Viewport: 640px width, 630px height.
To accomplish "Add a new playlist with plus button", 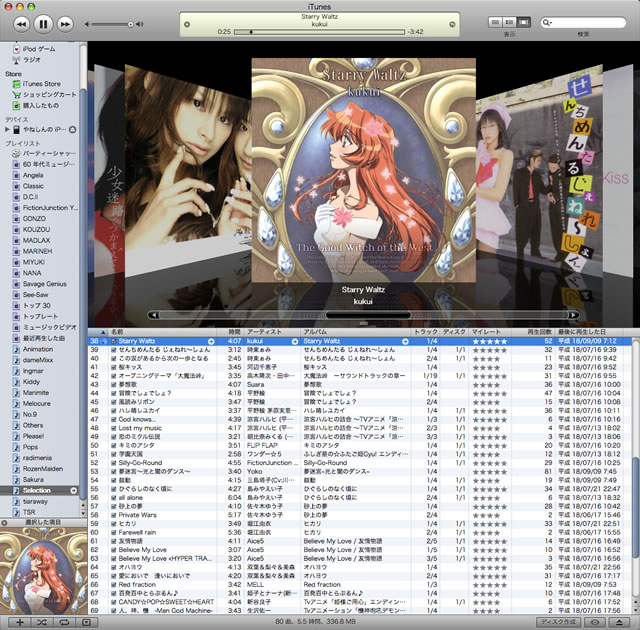I will pos(20,622).
